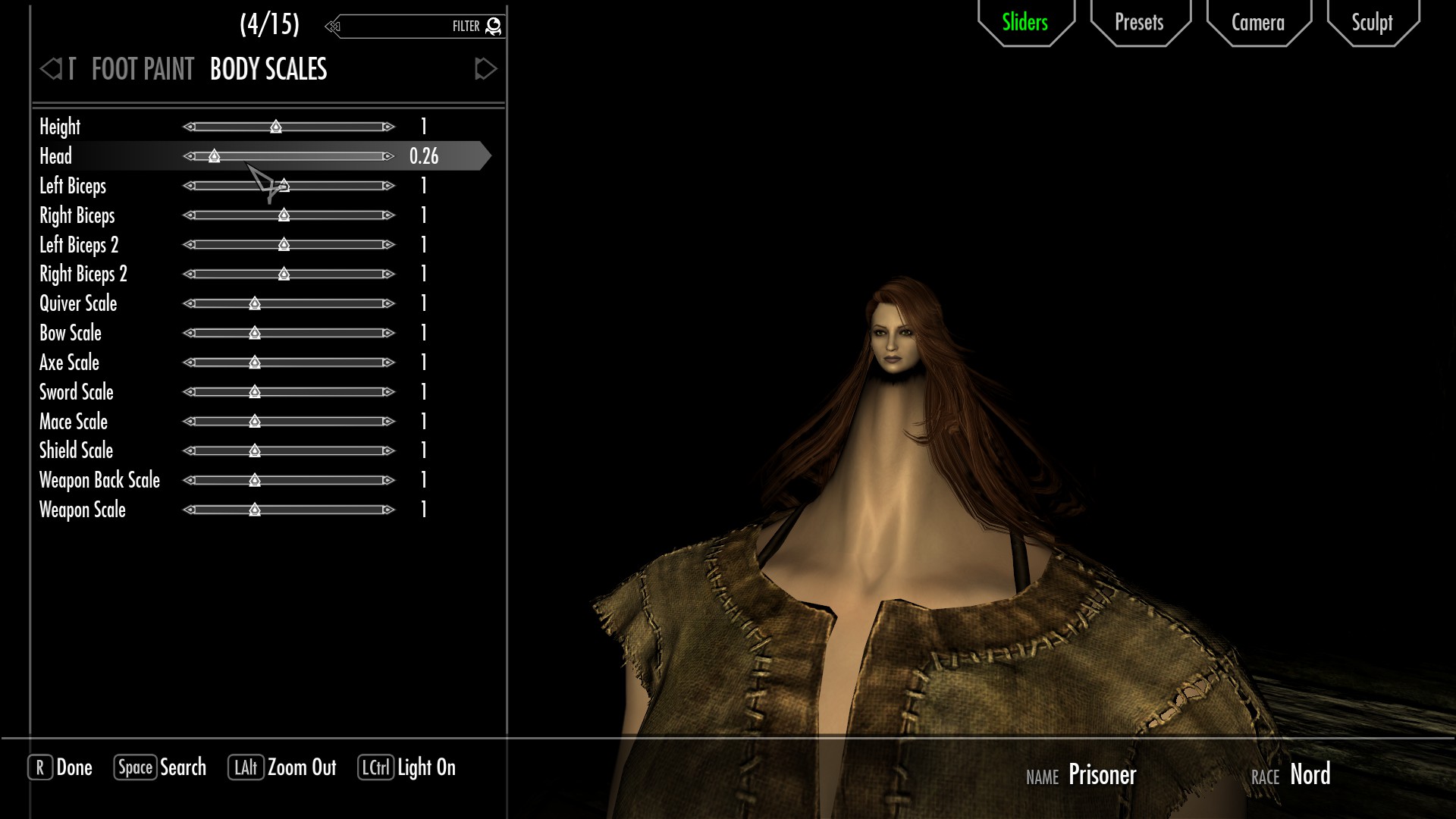Viewport: 1456px width, 819px height.
Task: Click the Right Biceps slider handle
Action: [284, 215]
